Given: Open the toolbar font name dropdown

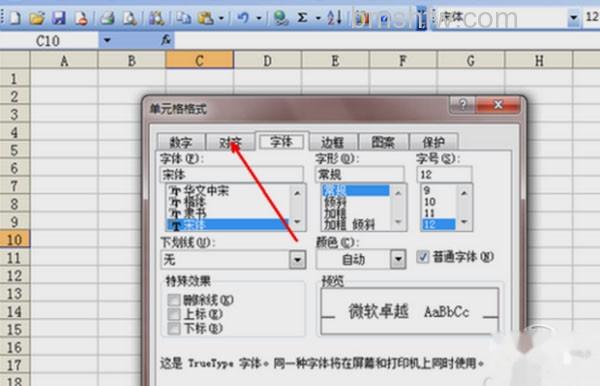Looking at the screenshot, I should point(574,18).
